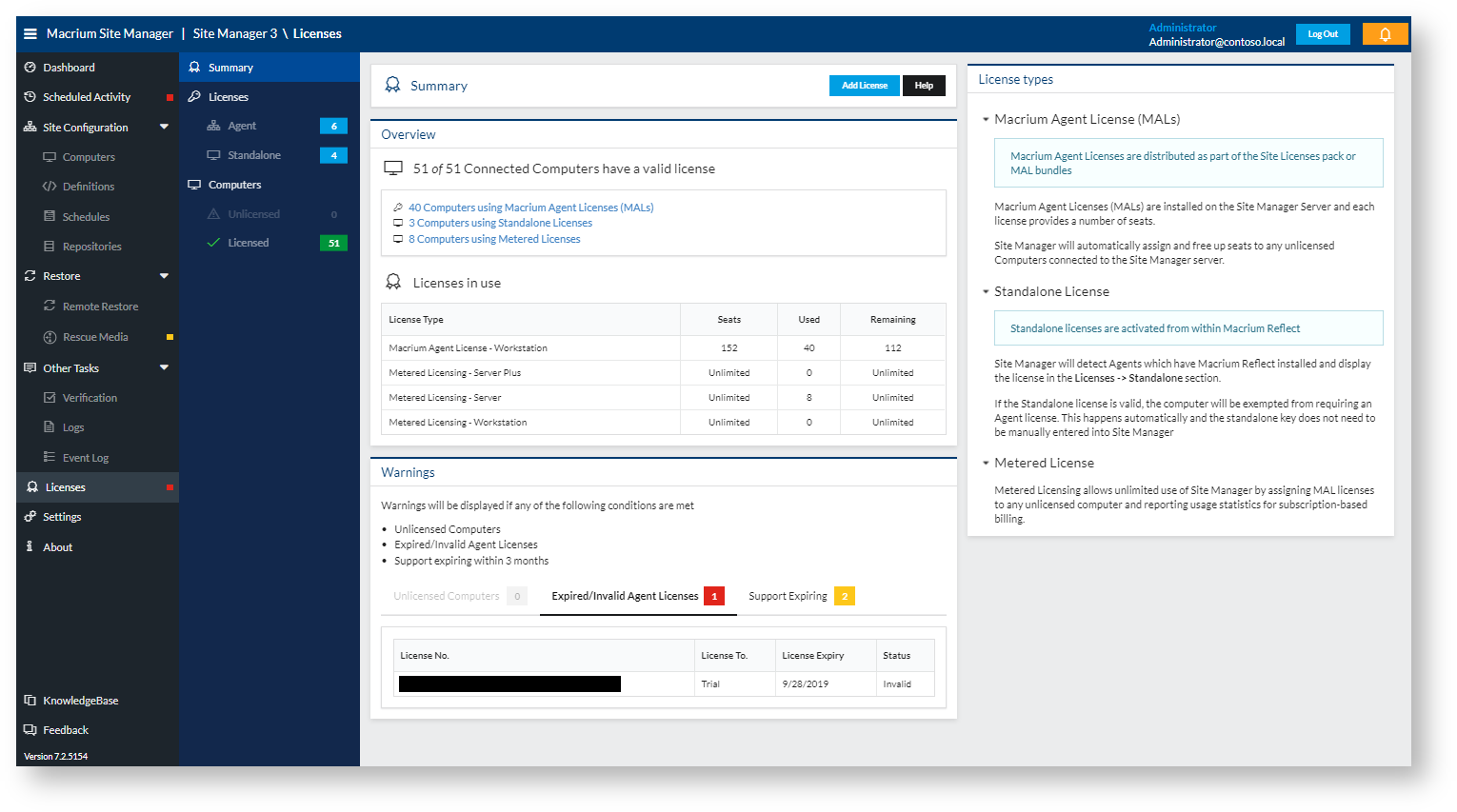Click the Rescue Media lifebuoy icon
The height and width of the screenshot is (812, 1457).
tap(50, 337)
